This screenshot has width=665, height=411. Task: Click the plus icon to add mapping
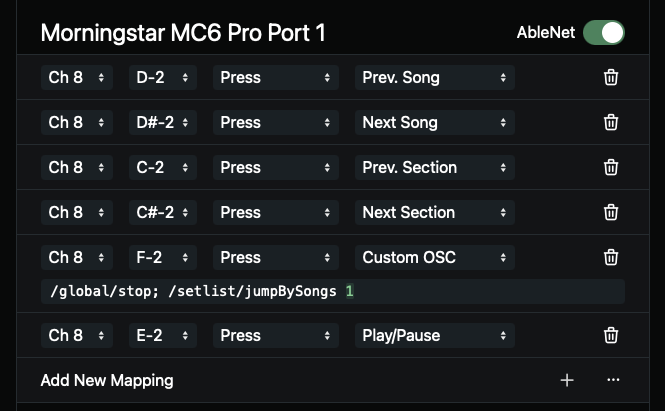pos(567,380)
